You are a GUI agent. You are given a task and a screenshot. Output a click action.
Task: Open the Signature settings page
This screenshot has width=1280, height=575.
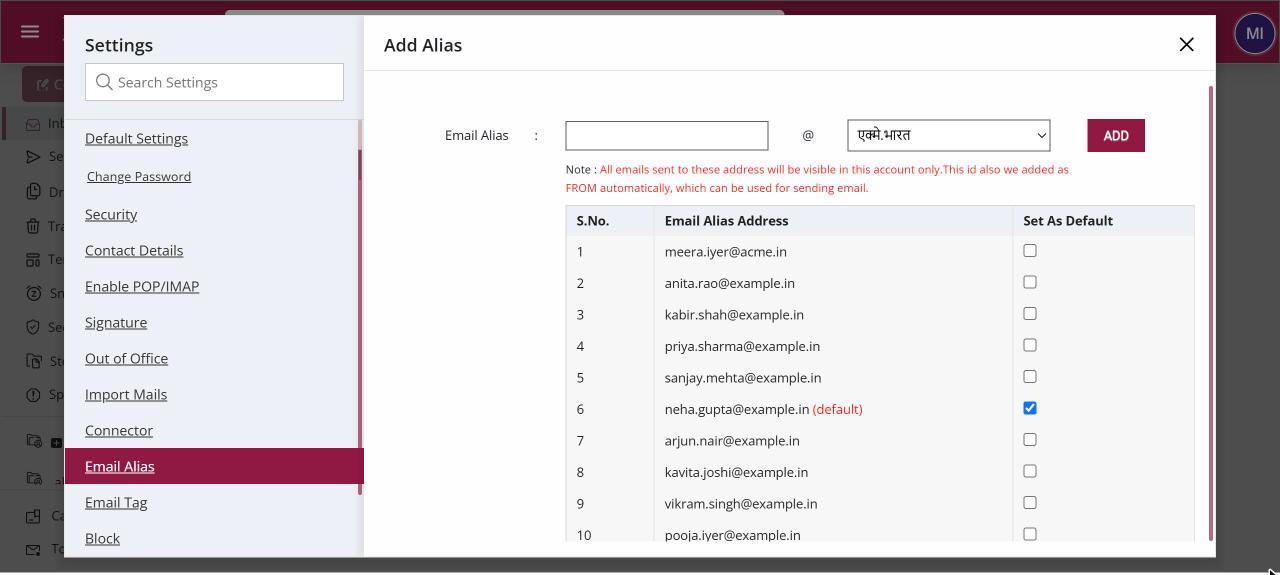116,322
